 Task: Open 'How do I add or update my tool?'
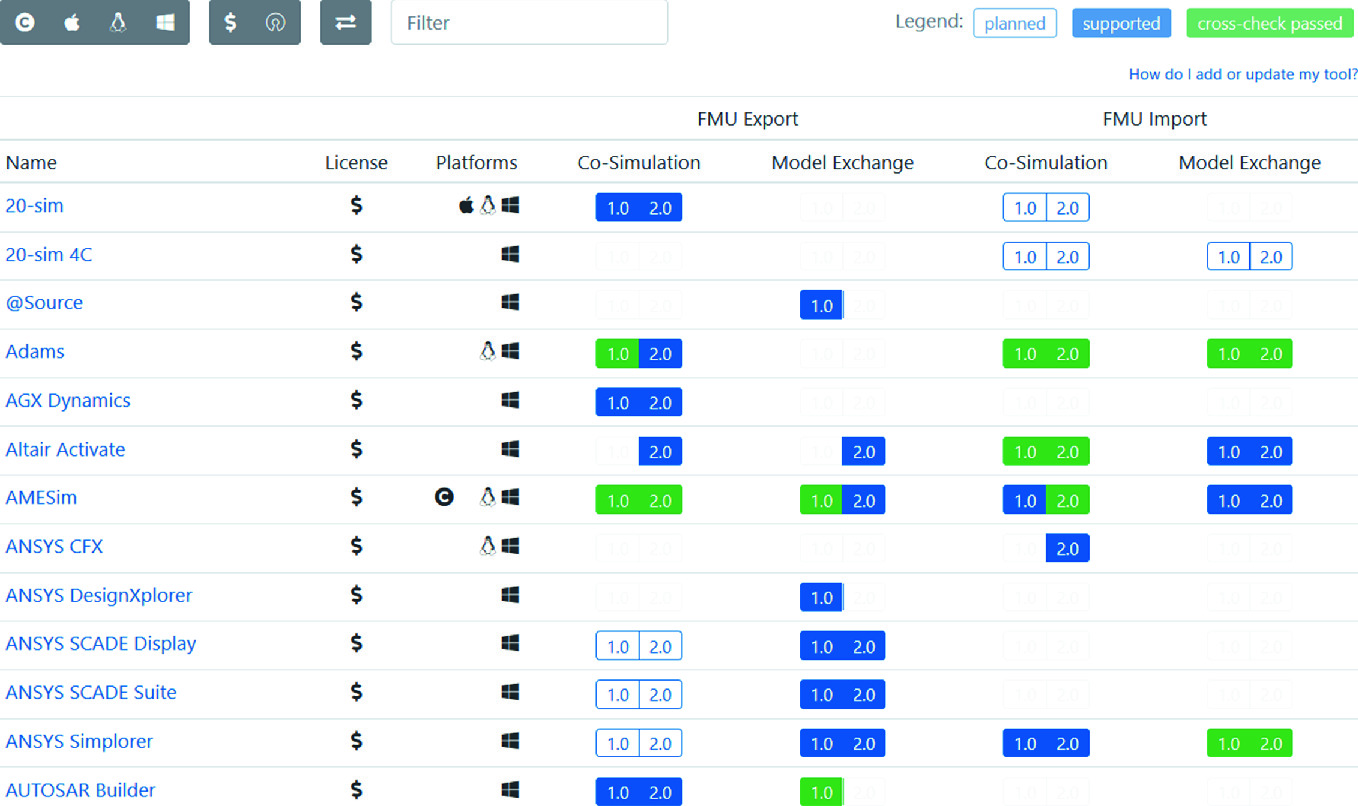[x=1243, y=74]
